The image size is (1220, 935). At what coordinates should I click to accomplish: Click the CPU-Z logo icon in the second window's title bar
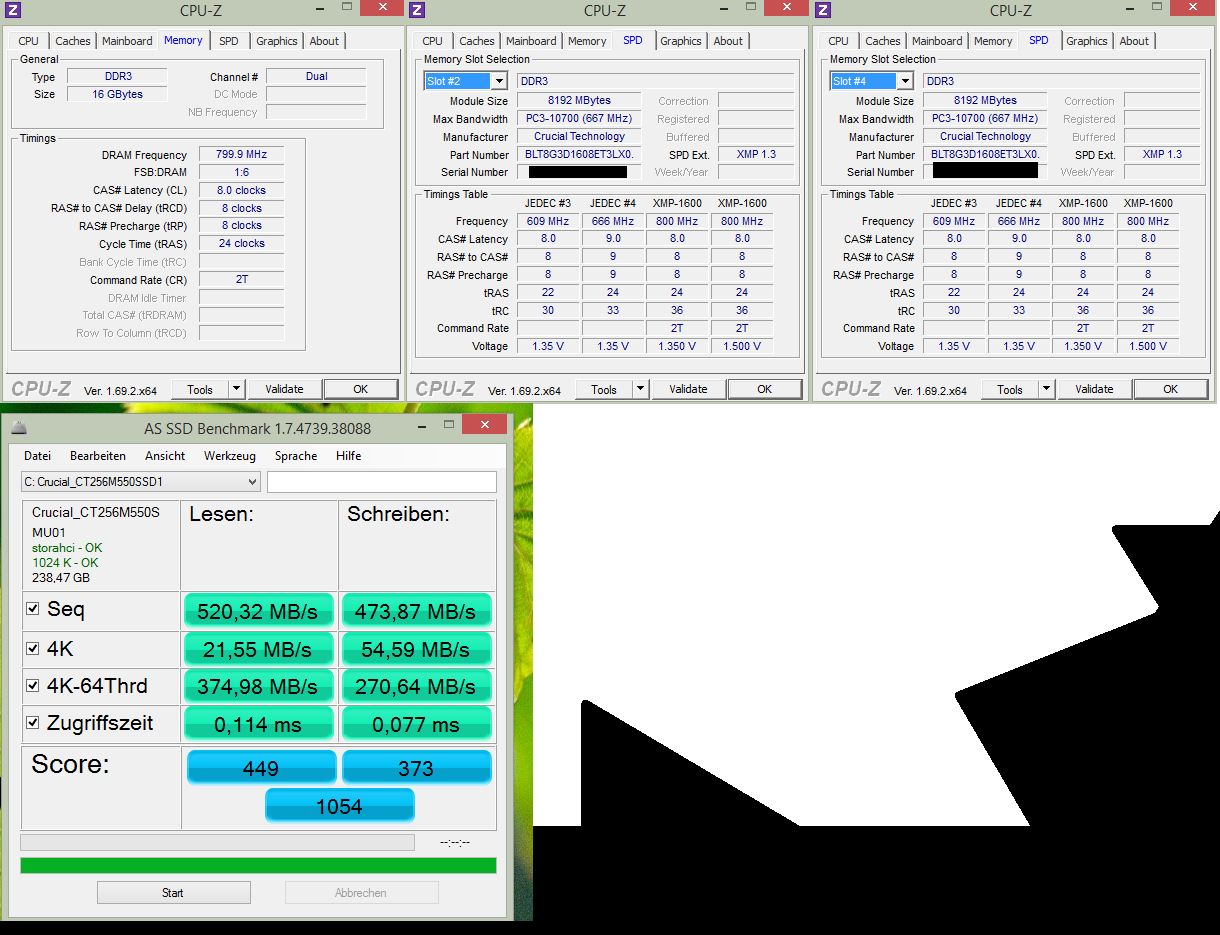pyautogui.click(x=417, y=10)
